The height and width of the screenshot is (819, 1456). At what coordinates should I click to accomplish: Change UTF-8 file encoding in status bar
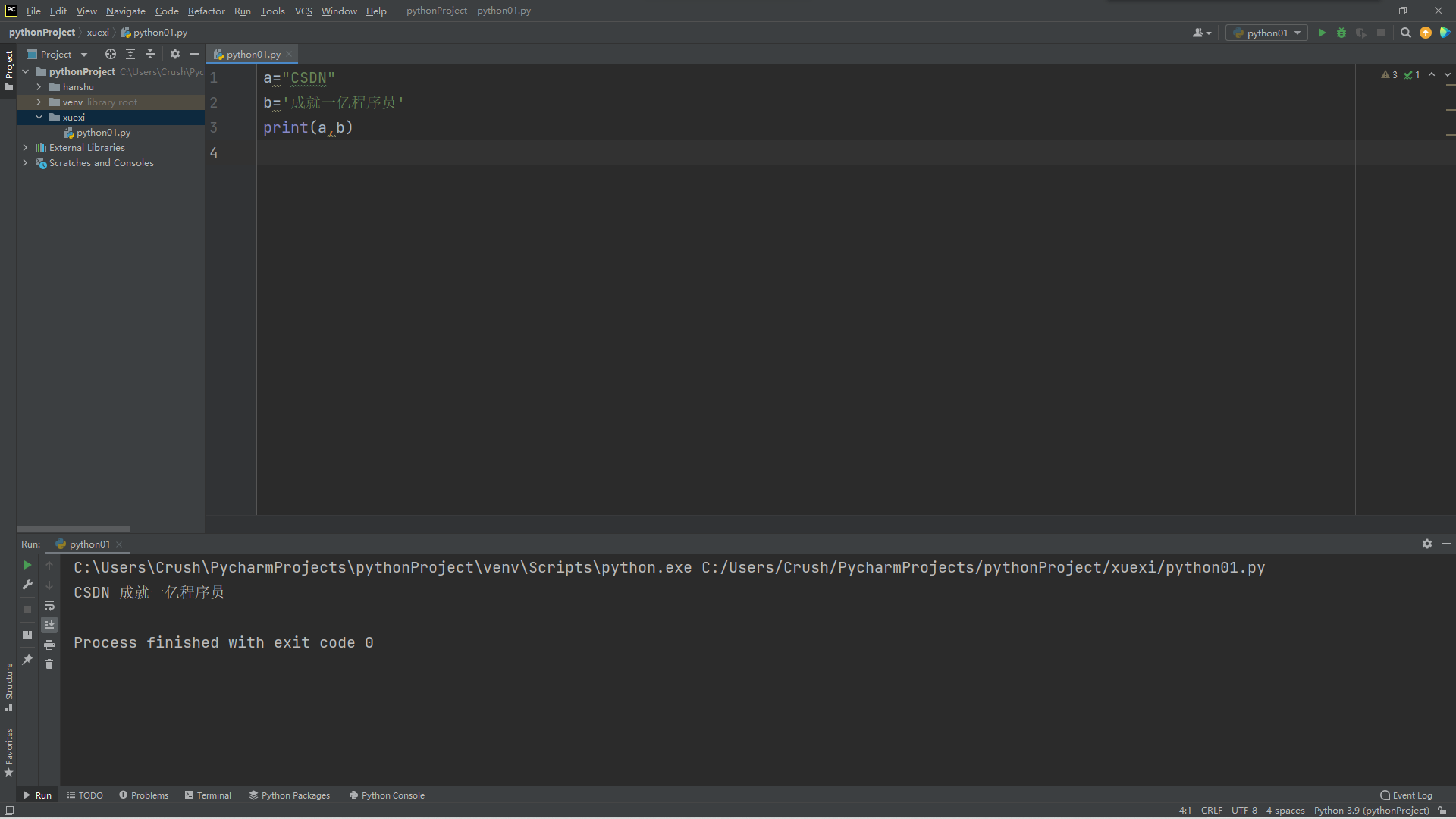pos(1244,810)
